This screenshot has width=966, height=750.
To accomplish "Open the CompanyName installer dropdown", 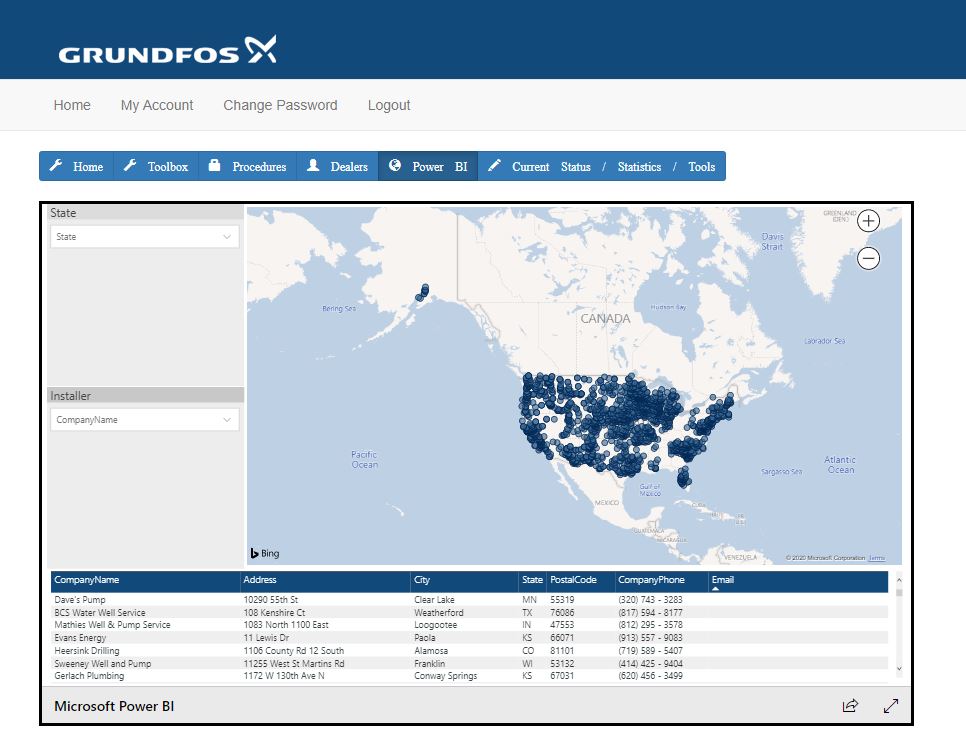I will tap(145, 420).
